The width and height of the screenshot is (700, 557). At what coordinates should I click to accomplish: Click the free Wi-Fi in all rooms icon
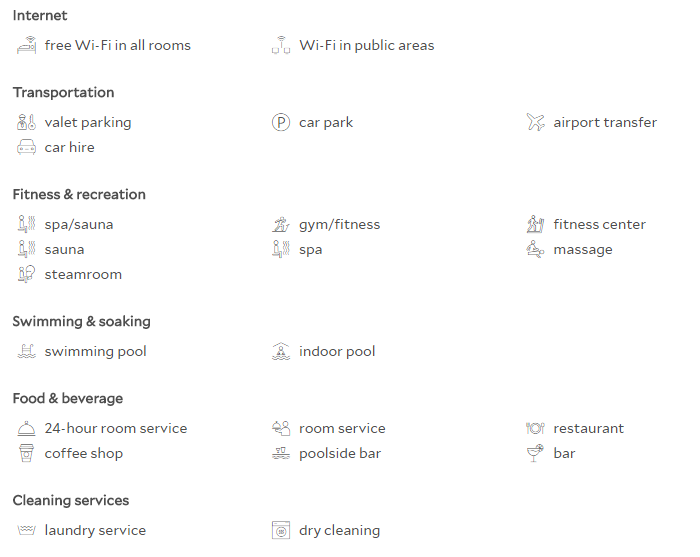click(26, 45)
